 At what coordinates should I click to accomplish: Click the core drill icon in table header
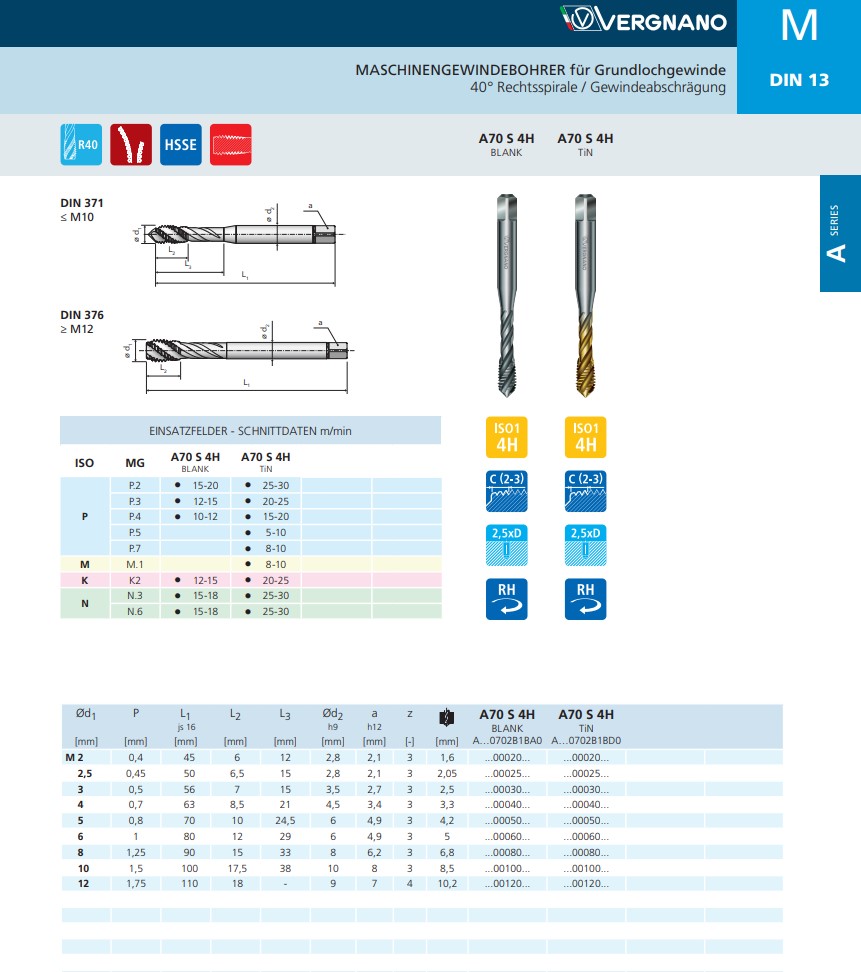446,717
